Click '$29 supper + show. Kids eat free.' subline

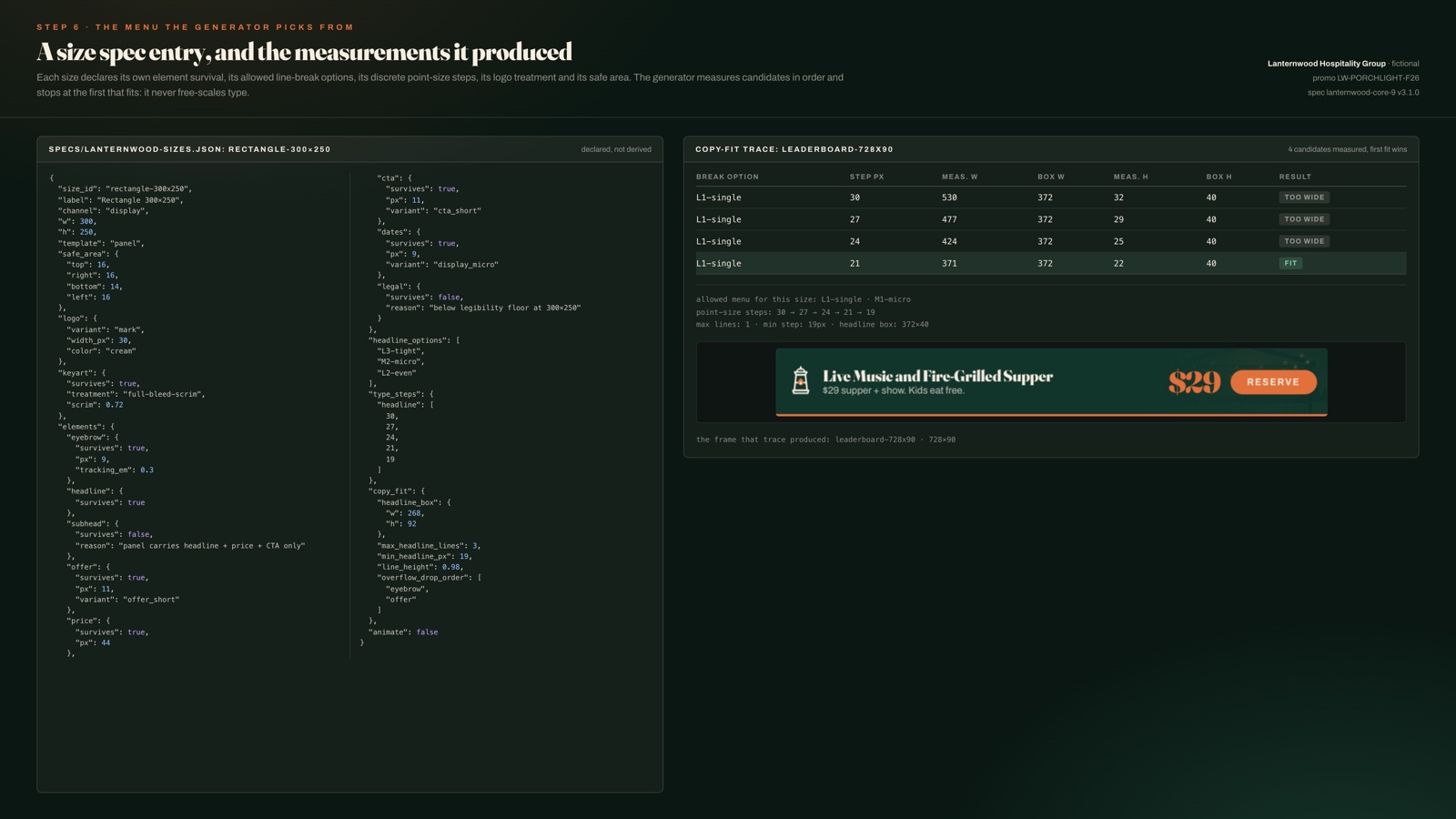point(893,390)
